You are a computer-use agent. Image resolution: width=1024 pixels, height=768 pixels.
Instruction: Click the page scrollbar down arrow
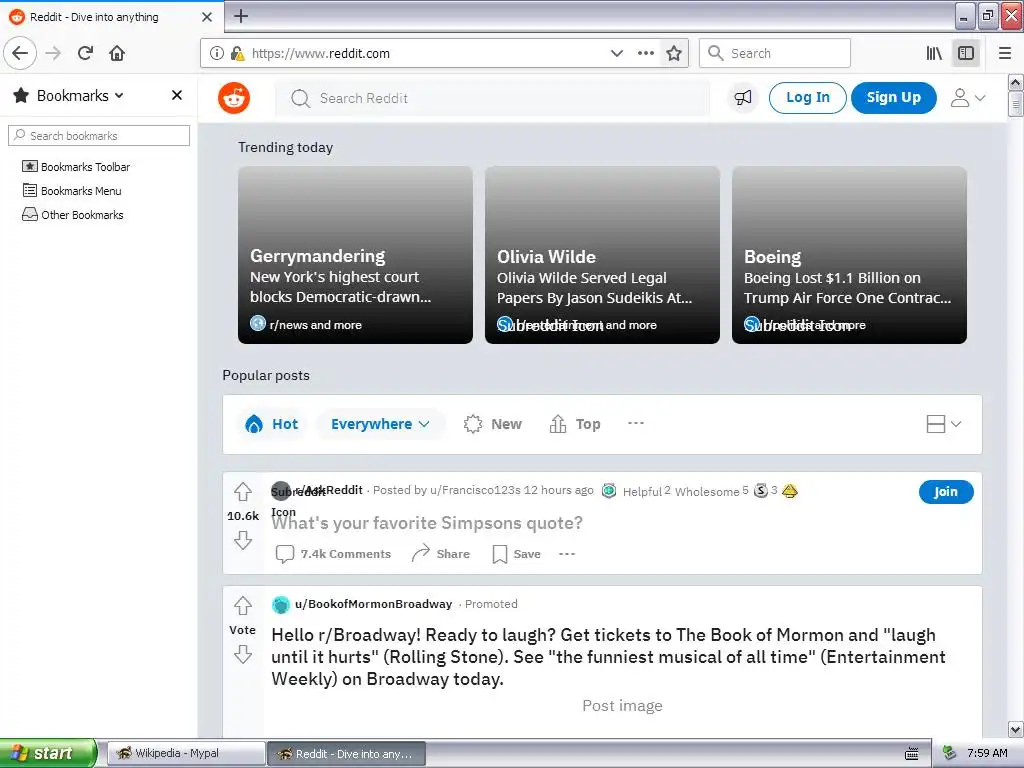[1015, 729]
